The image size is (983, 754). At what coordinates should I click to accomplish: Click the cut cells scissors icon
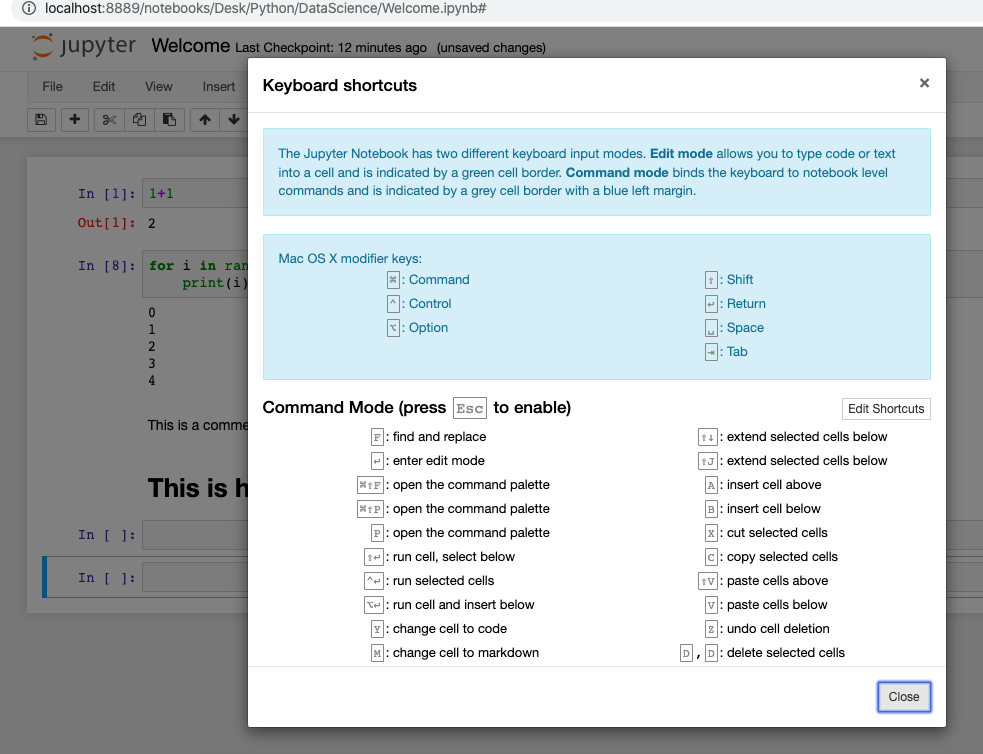[109, 119]
